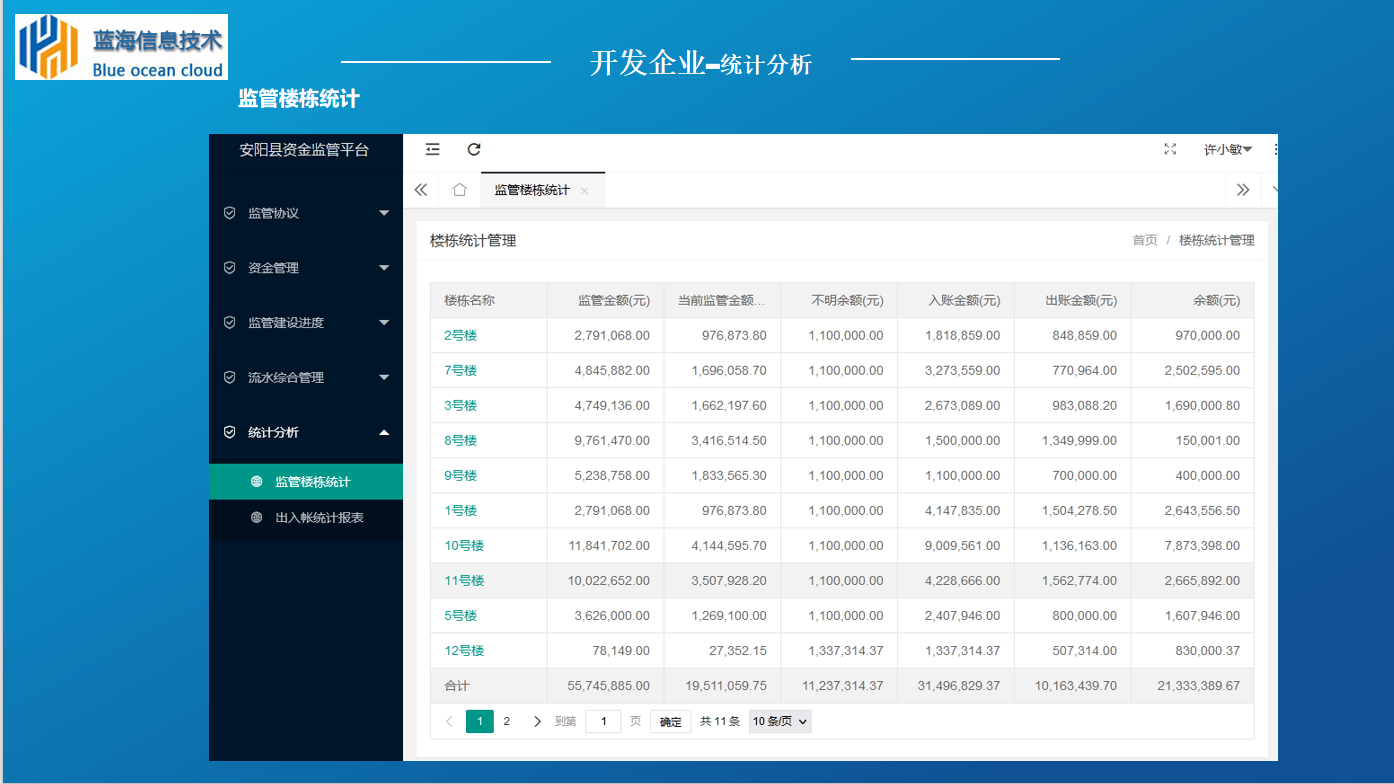
Task: Click the sidebar collapse menu icon
Action: pyautogui.click(x=432, y=149)
